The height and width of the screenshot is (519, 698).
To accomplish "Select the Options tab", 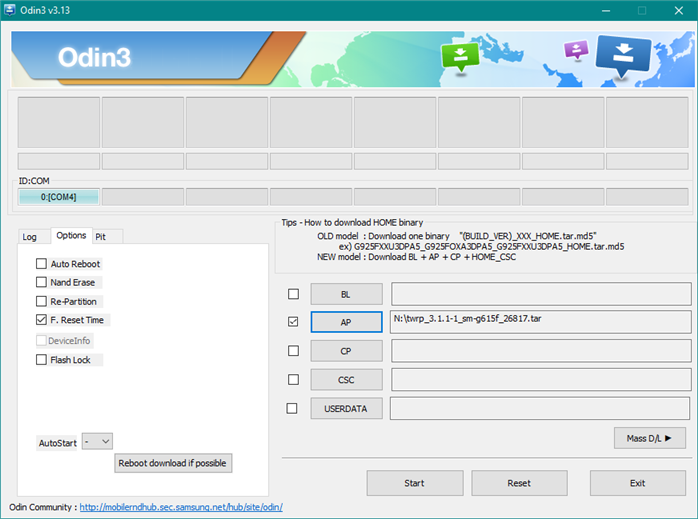I will (71, 235).
